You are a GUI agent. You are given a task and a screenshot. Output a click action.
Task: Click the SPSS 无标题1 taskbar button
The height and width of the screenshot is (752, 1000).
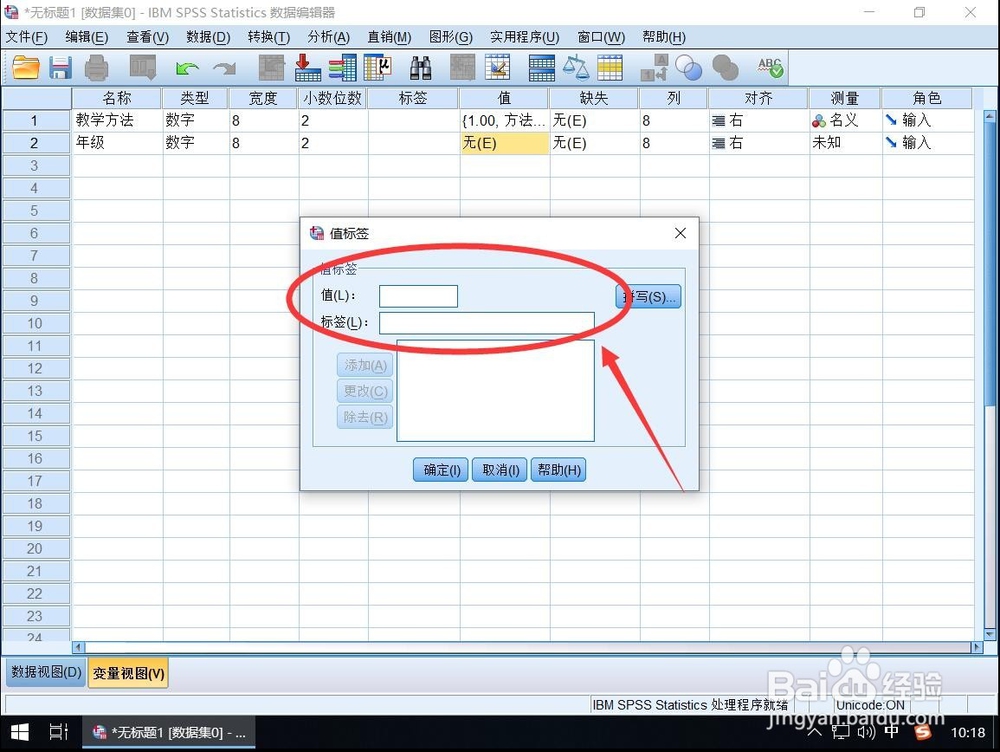point(169,732)
